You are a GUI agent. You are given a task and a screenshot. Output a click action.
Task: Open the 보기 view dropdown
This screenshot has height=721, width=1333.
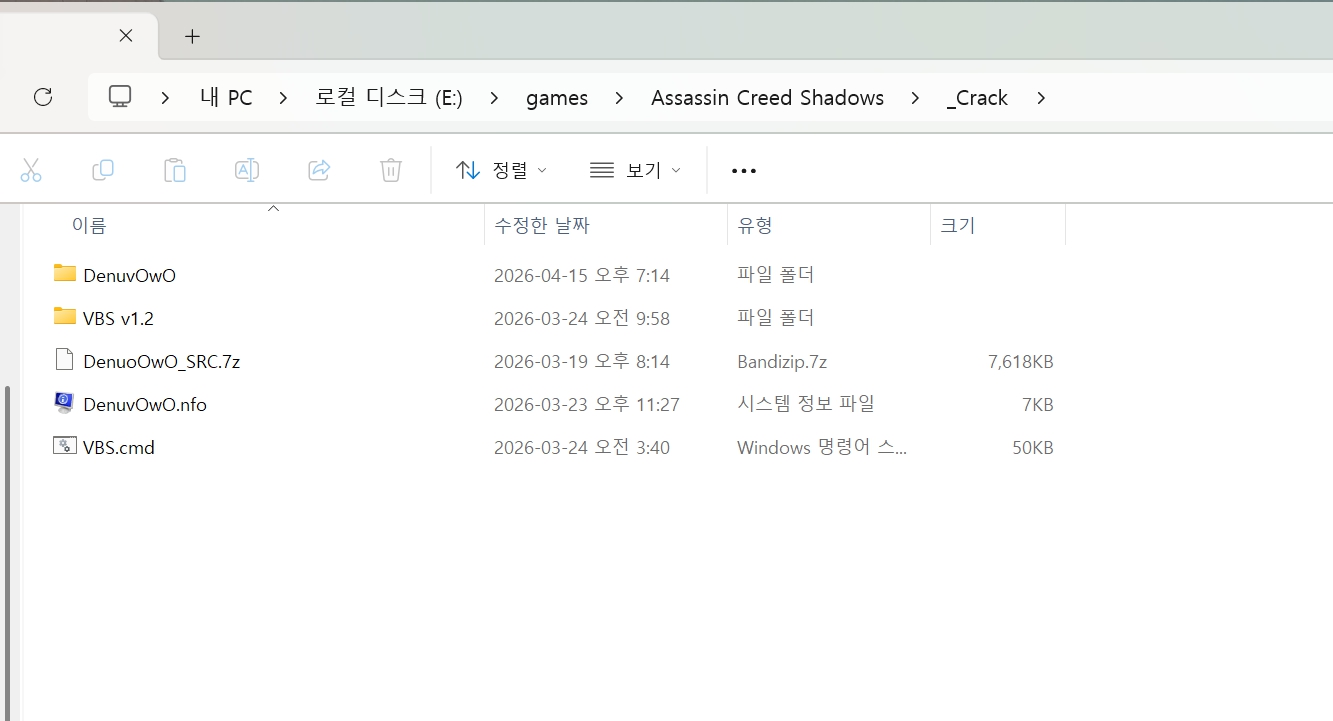point(635,170)
